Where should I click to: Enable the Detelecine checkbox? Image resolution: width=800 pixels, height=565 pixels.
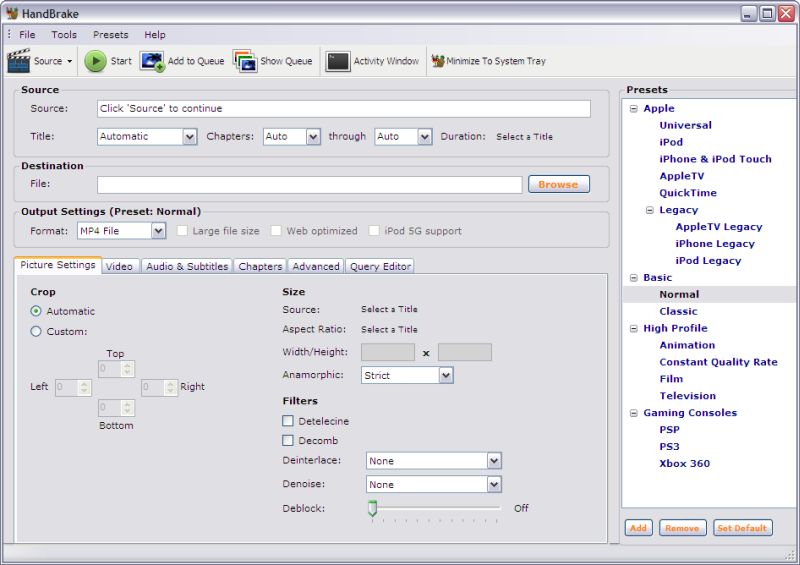tap(288, 421)
